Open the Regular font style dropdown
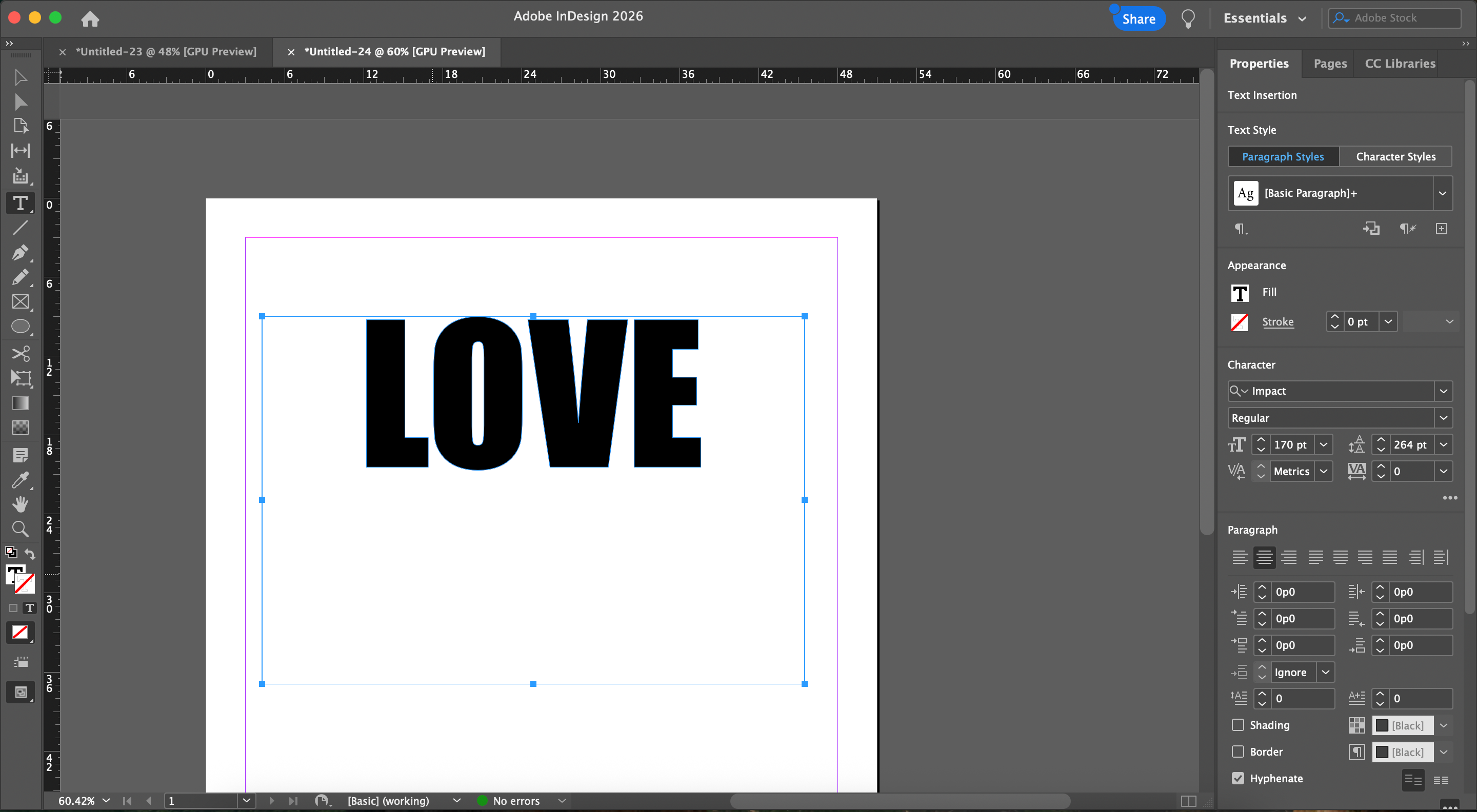 tap(1443, 418)
